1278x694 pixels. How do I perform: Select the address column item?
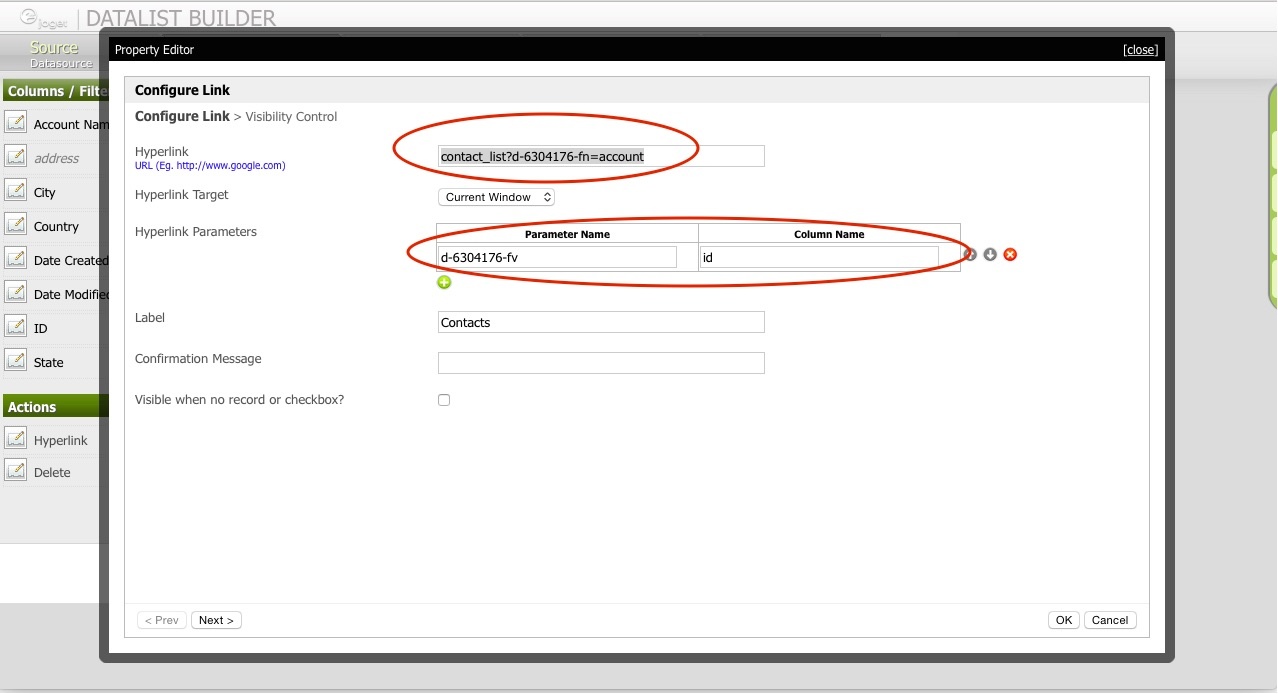tap(56, 158)
